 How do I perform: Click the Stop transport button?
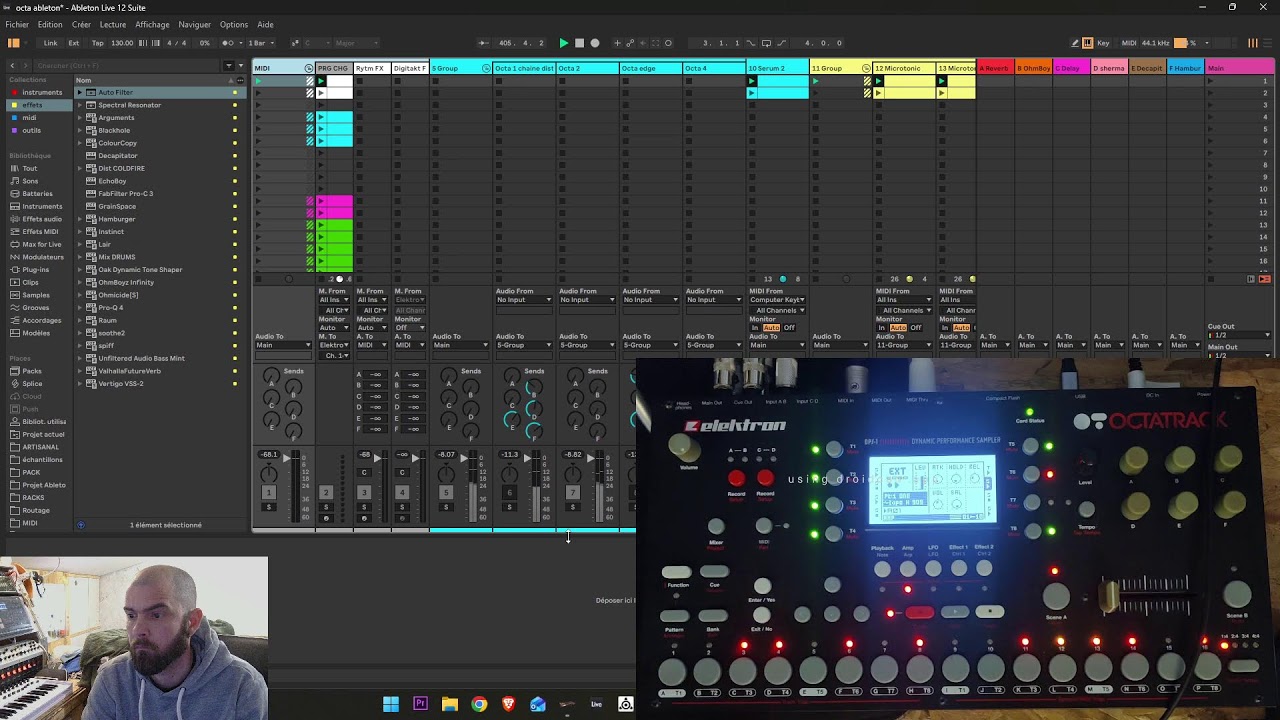[579, 43]
